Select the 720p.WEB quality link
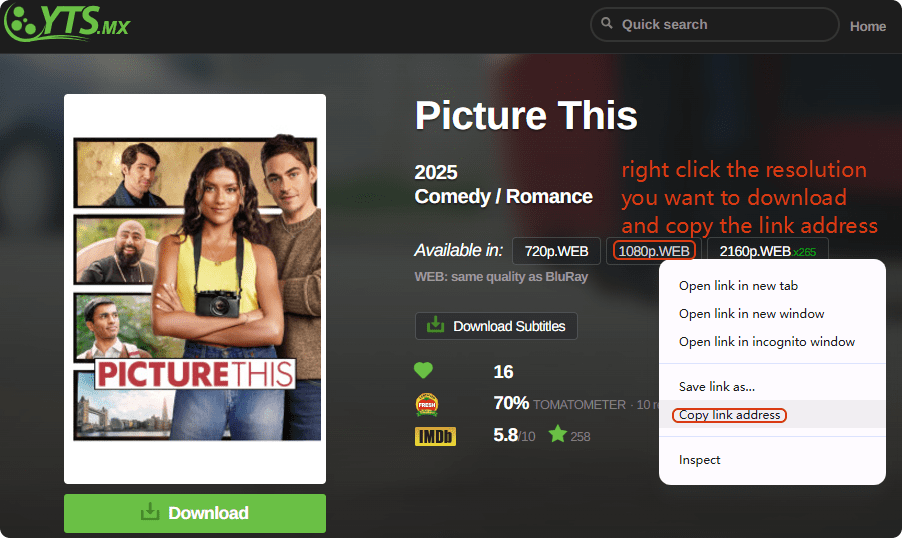This screenshot has width=902, height=538. tap(556, 251)
